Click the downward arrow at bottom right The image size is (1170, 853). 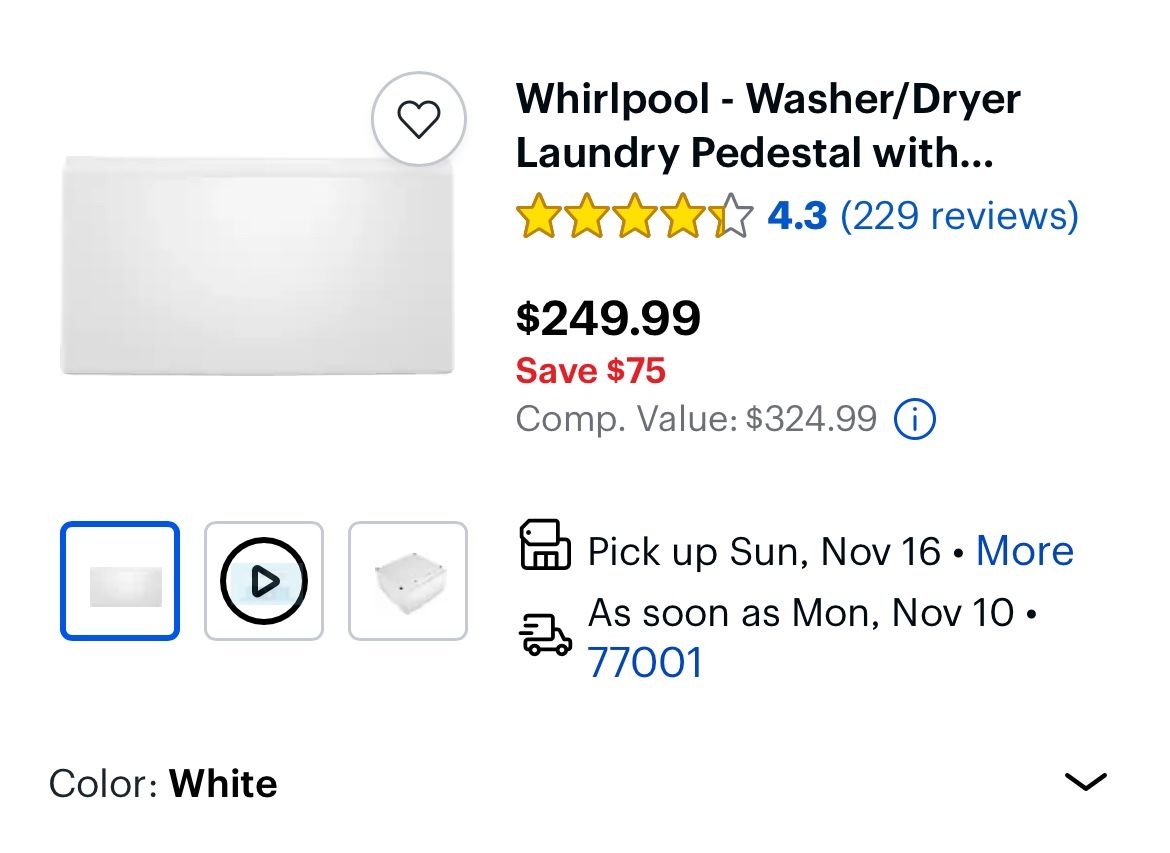[1086, 783]
